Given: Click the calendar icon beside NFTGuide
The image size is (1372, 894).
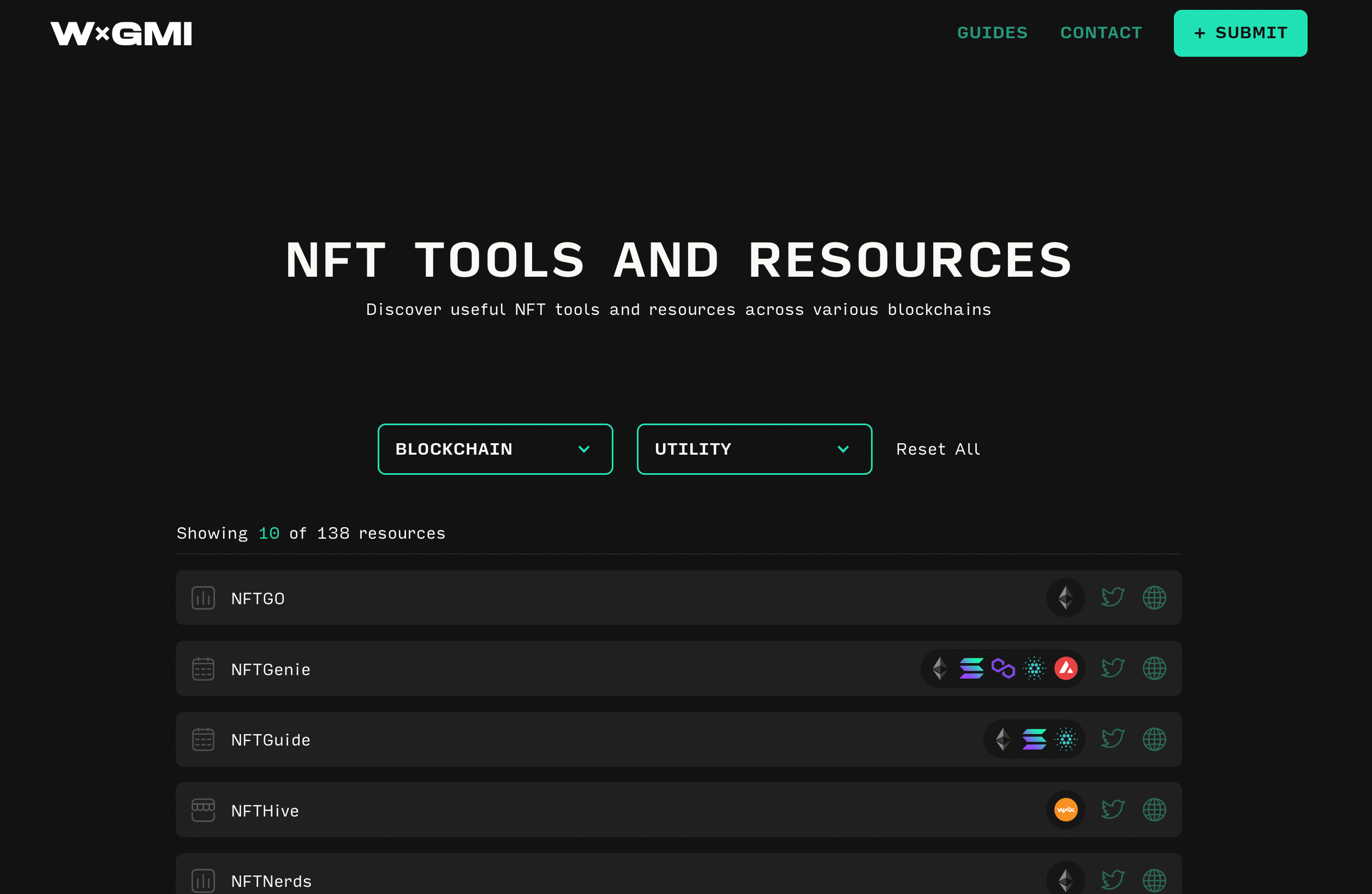Looking at the screenshot, I should [x=203, y=739].
